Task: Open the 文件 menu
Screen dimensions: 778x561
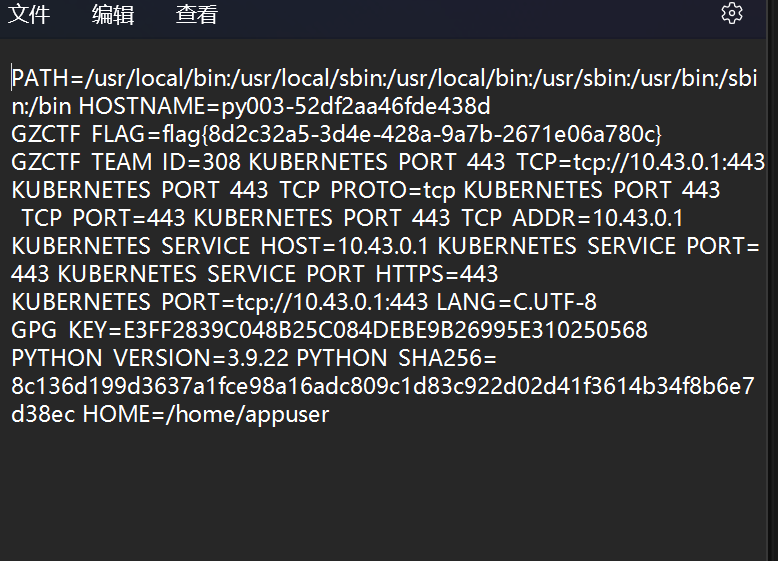Action: [x=29, y=14]
